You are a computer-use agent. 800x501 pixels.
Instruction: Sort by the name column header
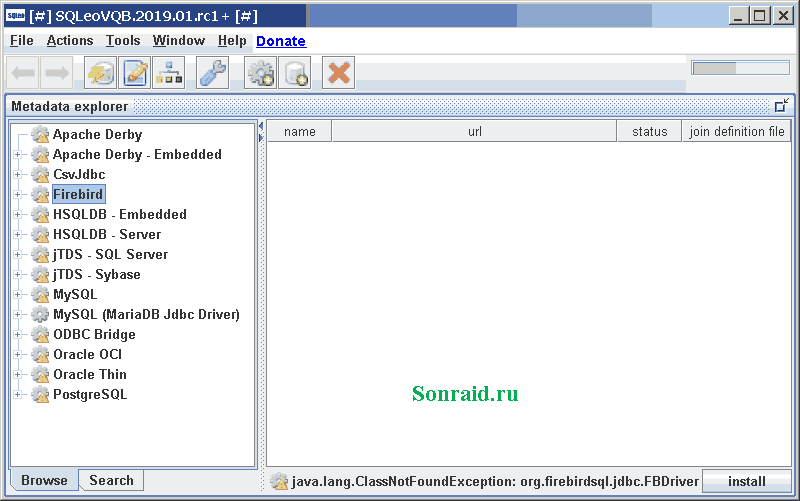pyautogui.click(x=299, y=132)
